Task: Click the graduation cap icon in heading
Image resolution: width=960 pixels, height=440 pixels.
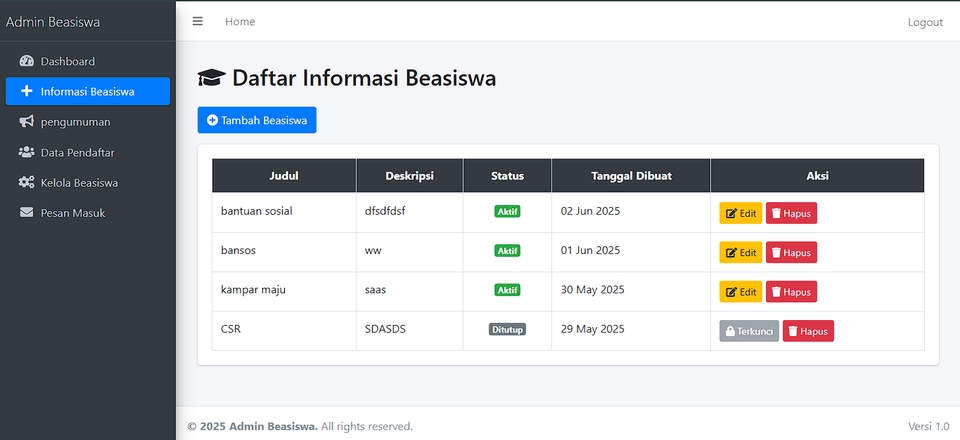Action: (x=210, y=78)
